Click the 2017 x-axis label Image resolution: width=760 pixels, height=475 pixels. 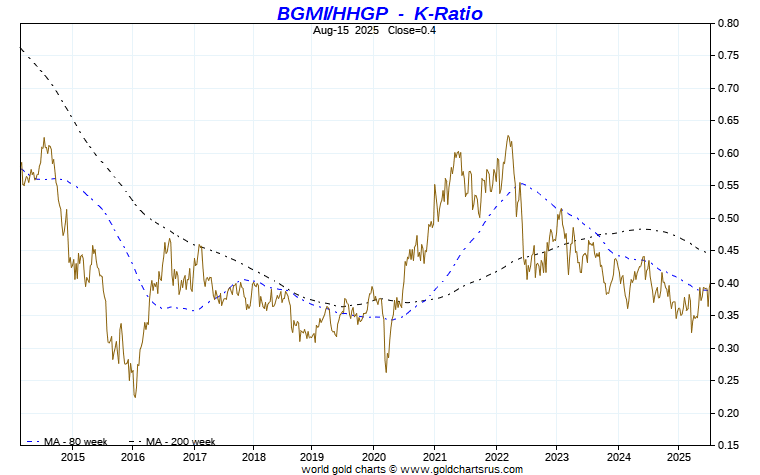click(194, 457)
